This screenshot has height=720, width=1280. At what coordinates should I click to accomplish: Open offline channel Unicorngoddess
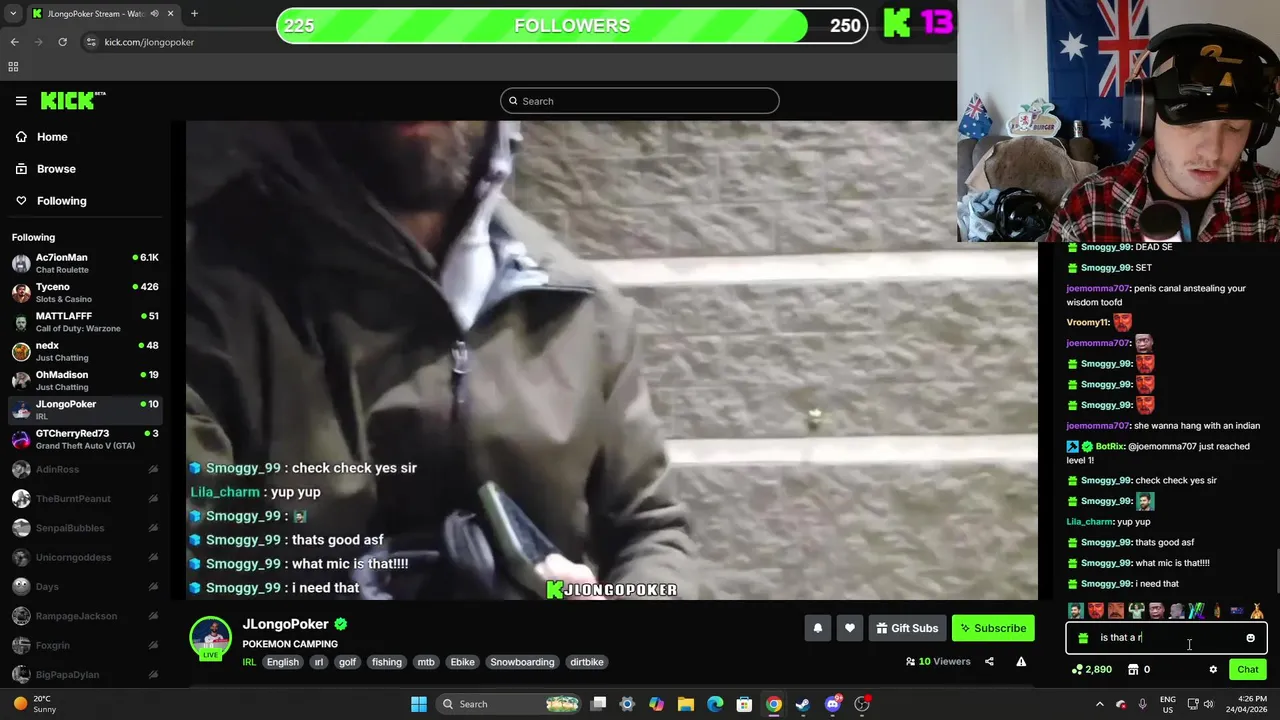coord(85,557)
